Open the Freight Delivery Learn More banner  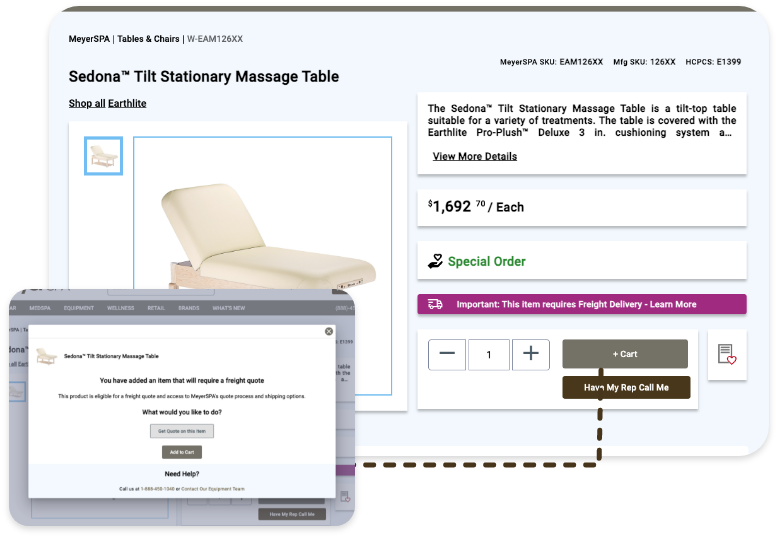582,304
